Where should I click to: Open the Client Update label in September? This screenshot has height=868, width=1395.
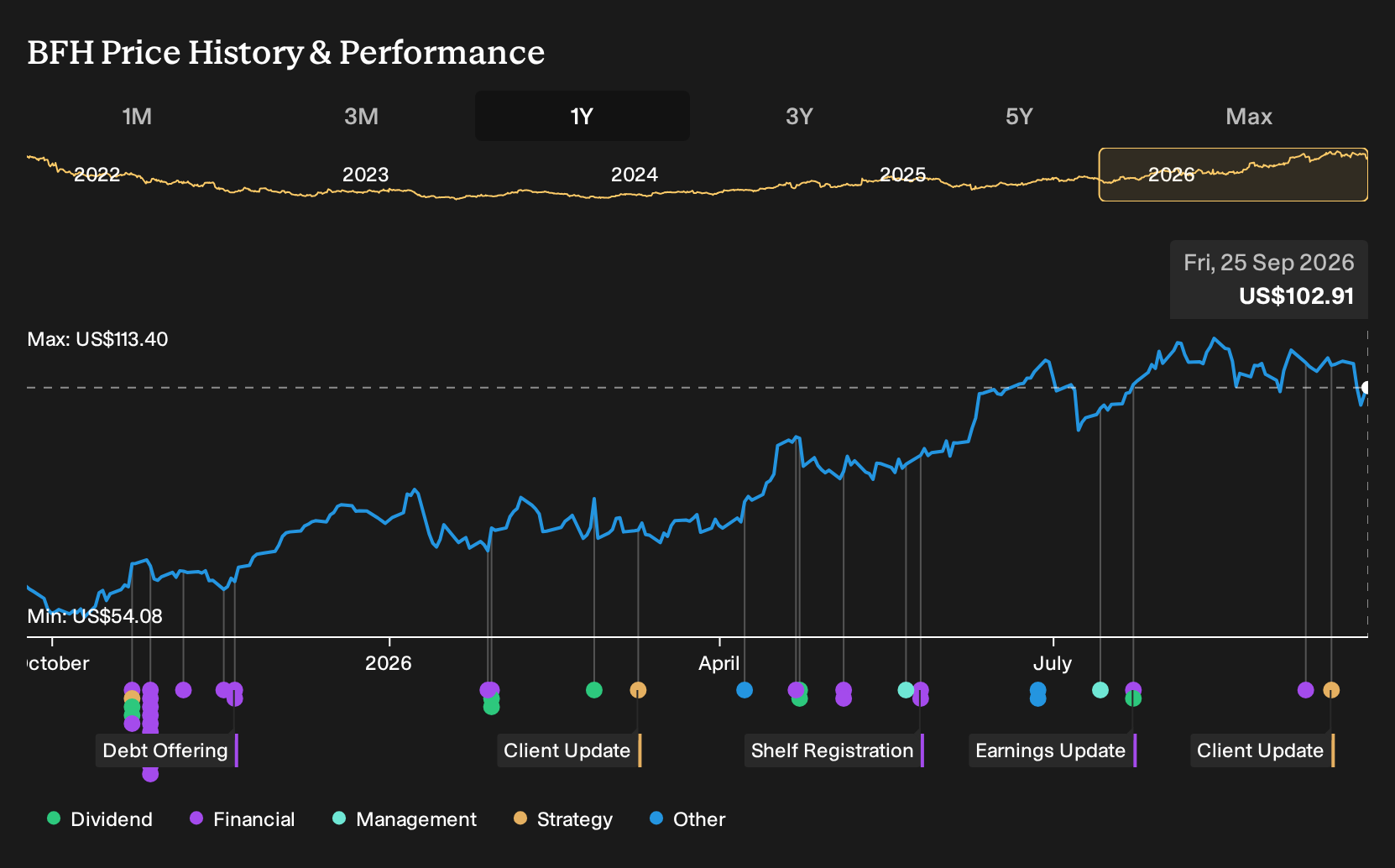tap(1262, 750)
